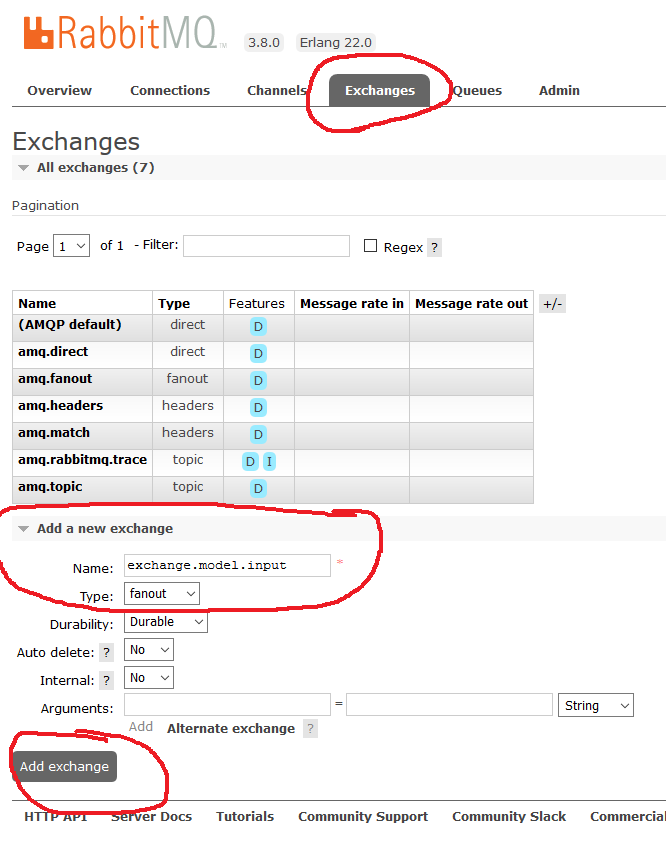Screen dimensions: 666x846
Task: Switch to the Admin tab
Action: coord(559,91)
